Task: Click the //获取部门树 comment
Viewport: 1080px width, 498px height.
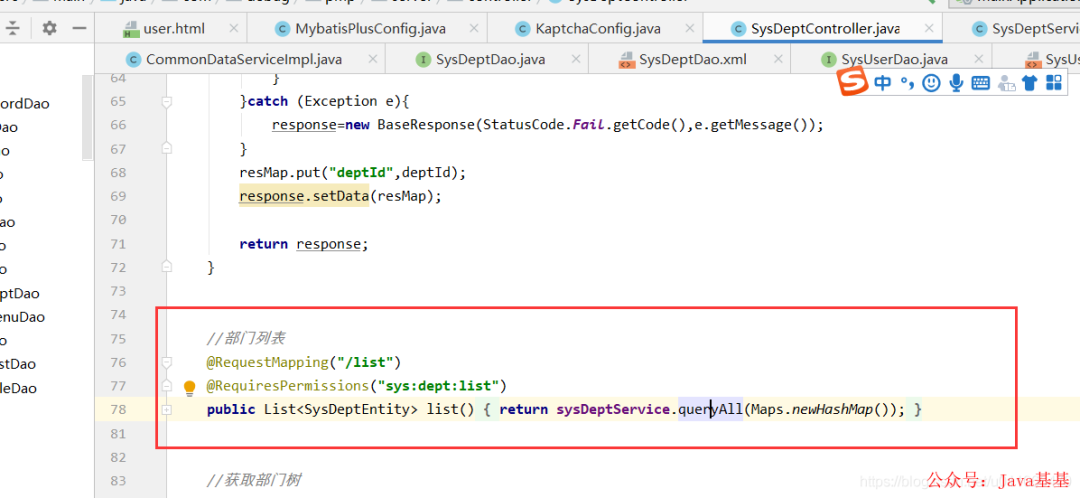Action: click(253, 481)
